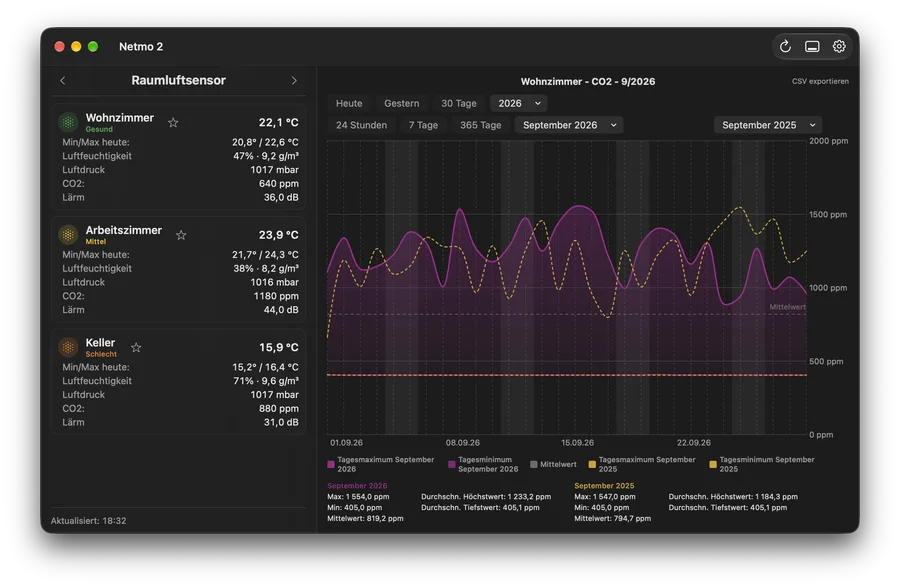This screenshot has width=900, height=587.
Task: Go to next sensor with right chevron
Action: 294,80
